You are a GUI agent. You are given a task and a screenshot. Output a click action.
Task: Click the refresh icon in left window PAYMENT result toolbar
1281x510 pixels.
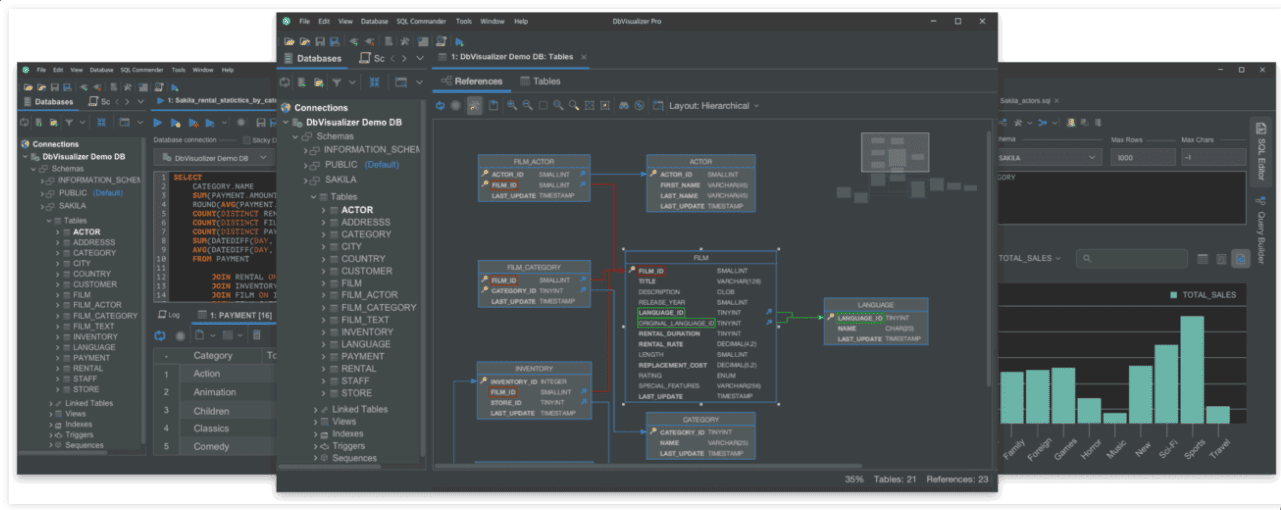pos(160,336)
